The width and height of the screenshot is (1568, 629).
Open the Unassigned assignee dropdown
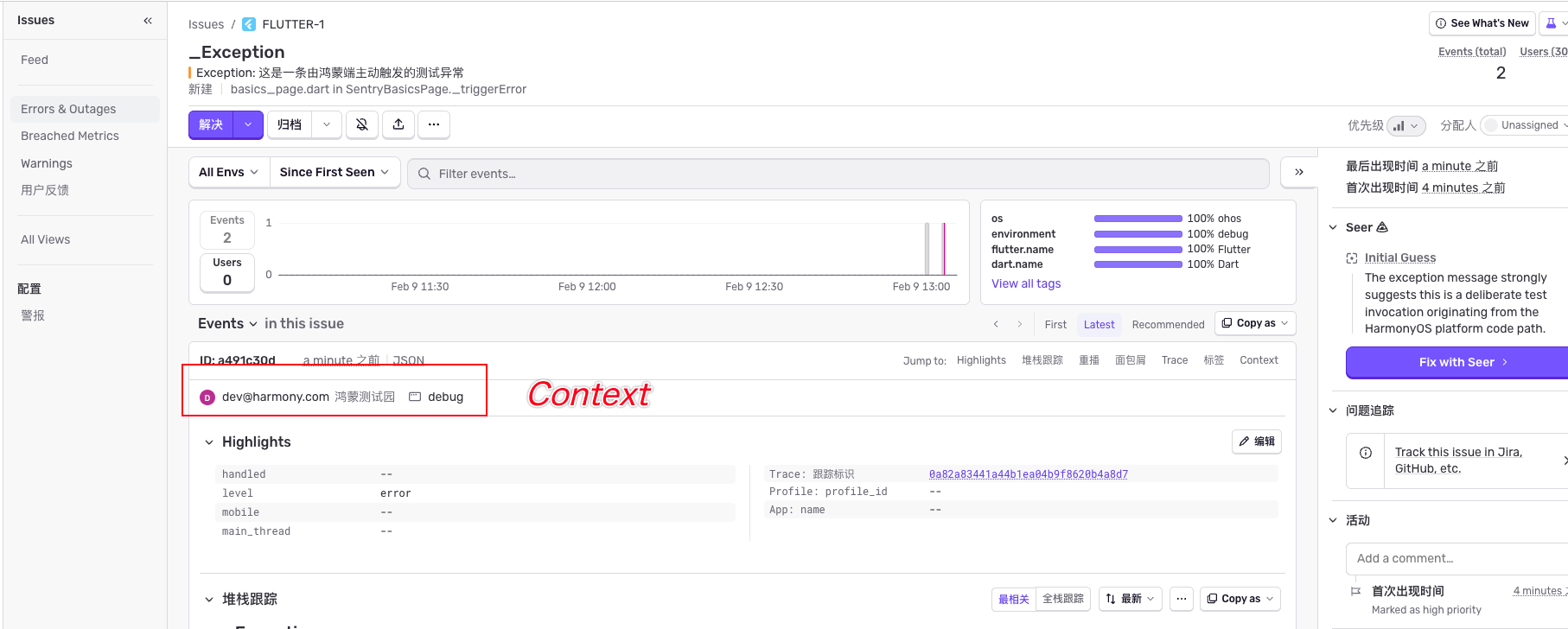point(1527,125)
